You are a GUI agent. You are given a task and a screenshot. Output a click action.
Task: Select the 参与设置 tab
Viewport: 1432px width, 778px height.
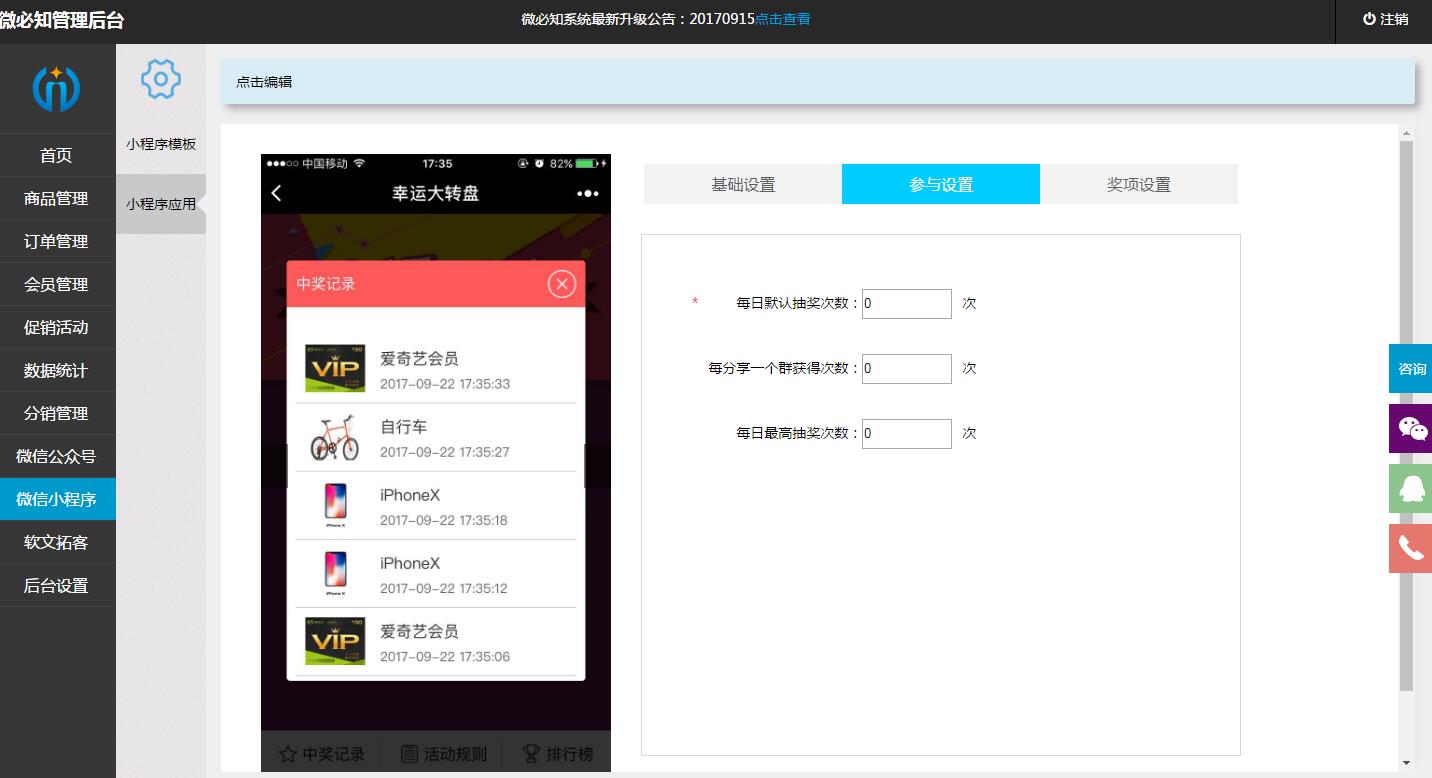940,185
